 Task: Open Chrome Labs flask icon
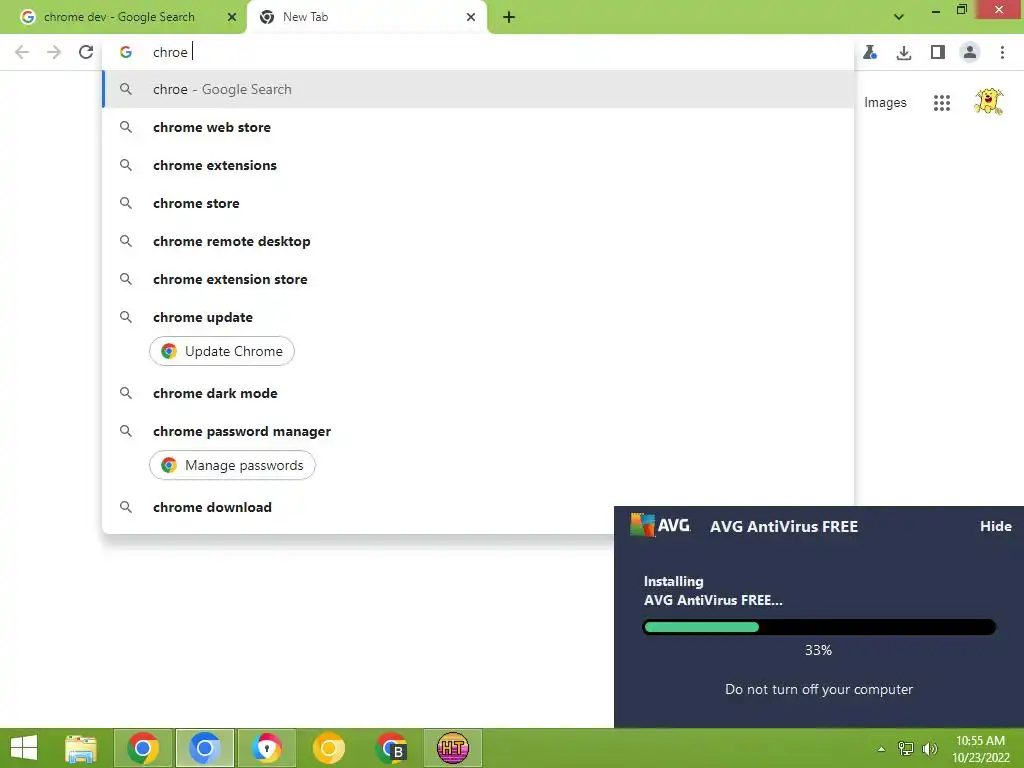870,52
